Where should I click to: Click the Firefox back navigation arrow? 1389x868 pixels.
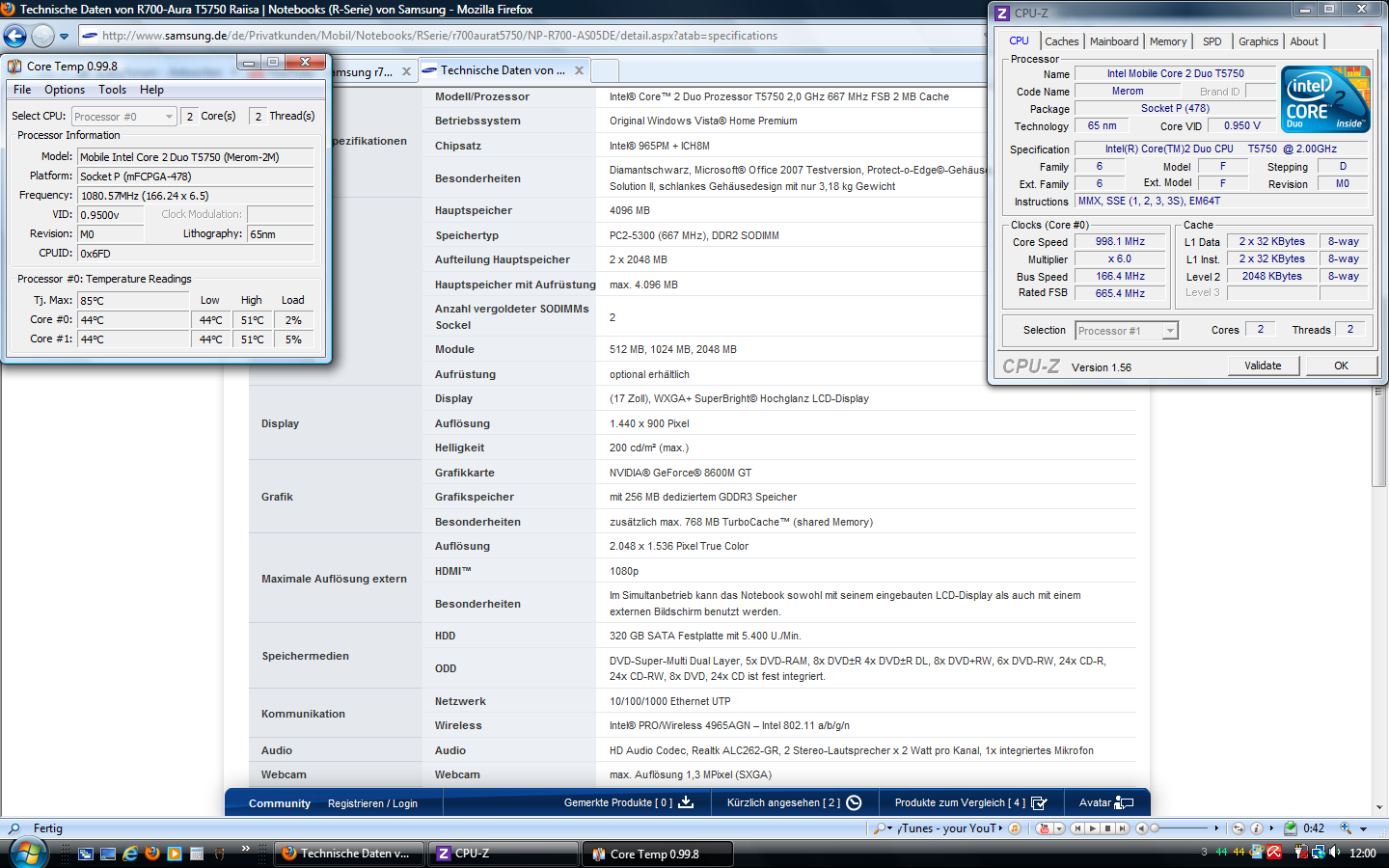coord(15,37)
